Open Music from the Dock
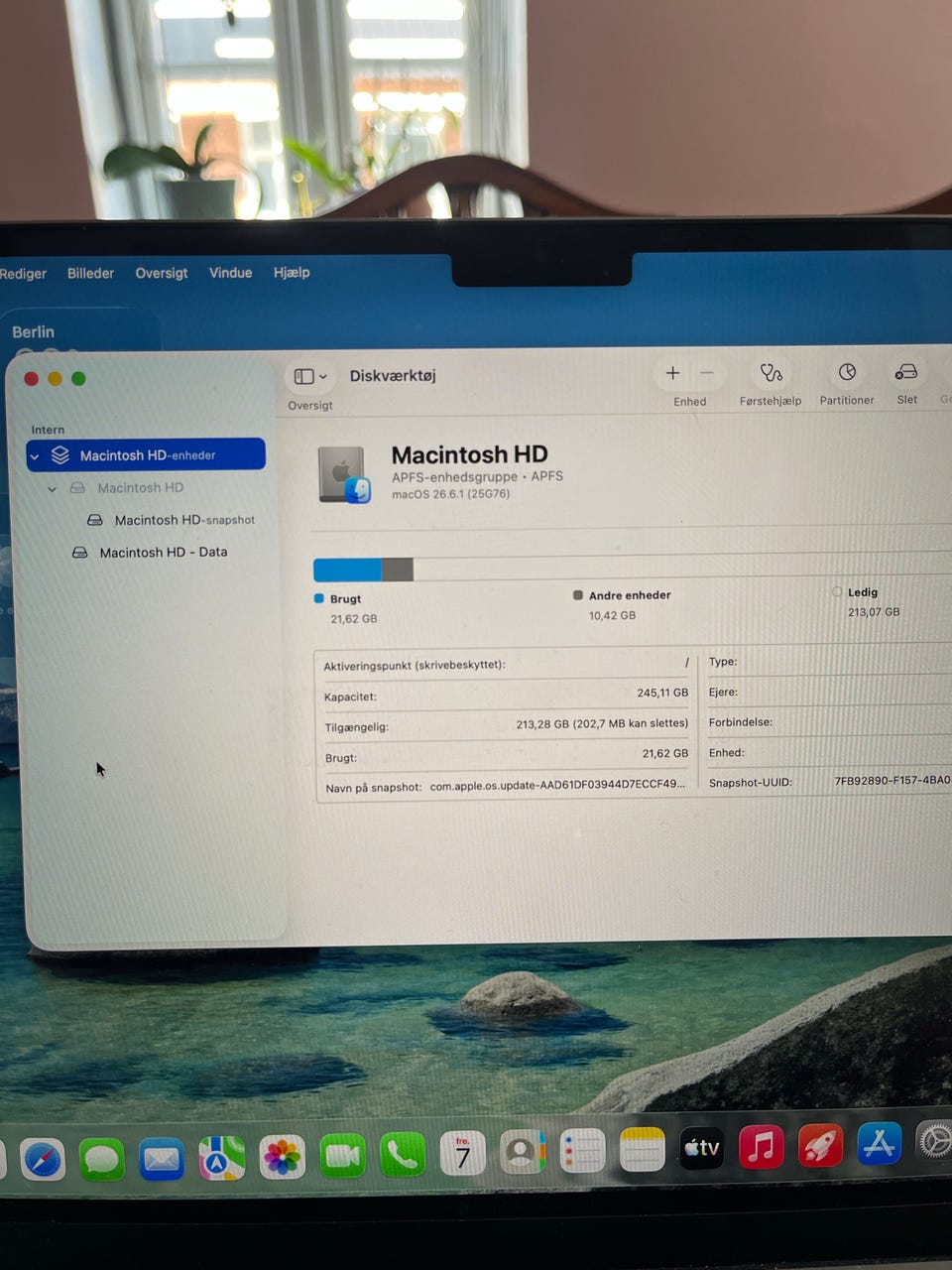Viewport: 952px width, 1270px height. pyautogui.click(x=761, y=1147)
